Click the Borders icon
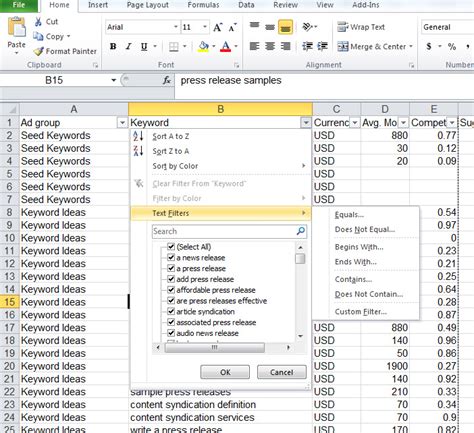 [174, 47]
